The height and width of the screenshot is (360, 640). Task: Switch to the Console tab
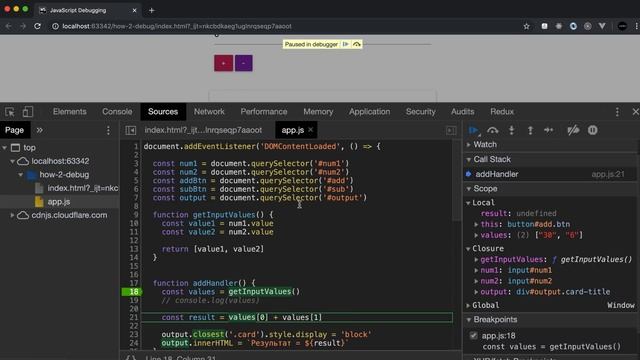point(117,112)
